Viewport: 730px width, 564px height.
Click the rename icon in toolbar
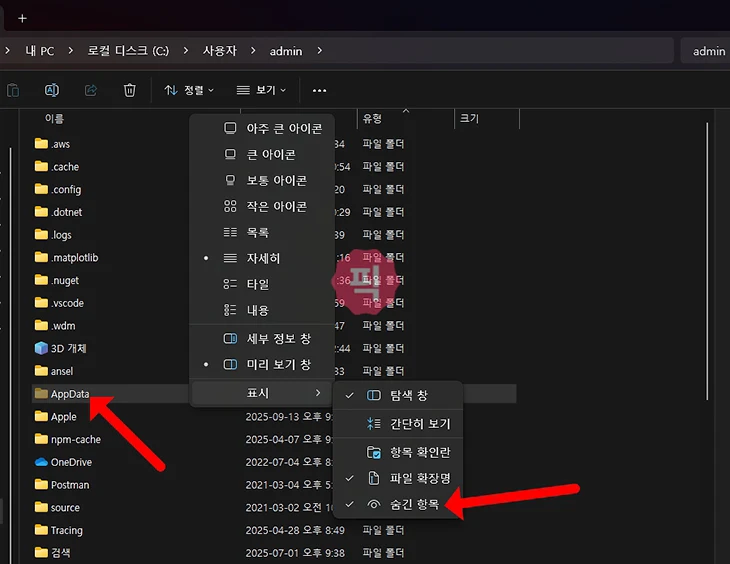tap(52, 90)
